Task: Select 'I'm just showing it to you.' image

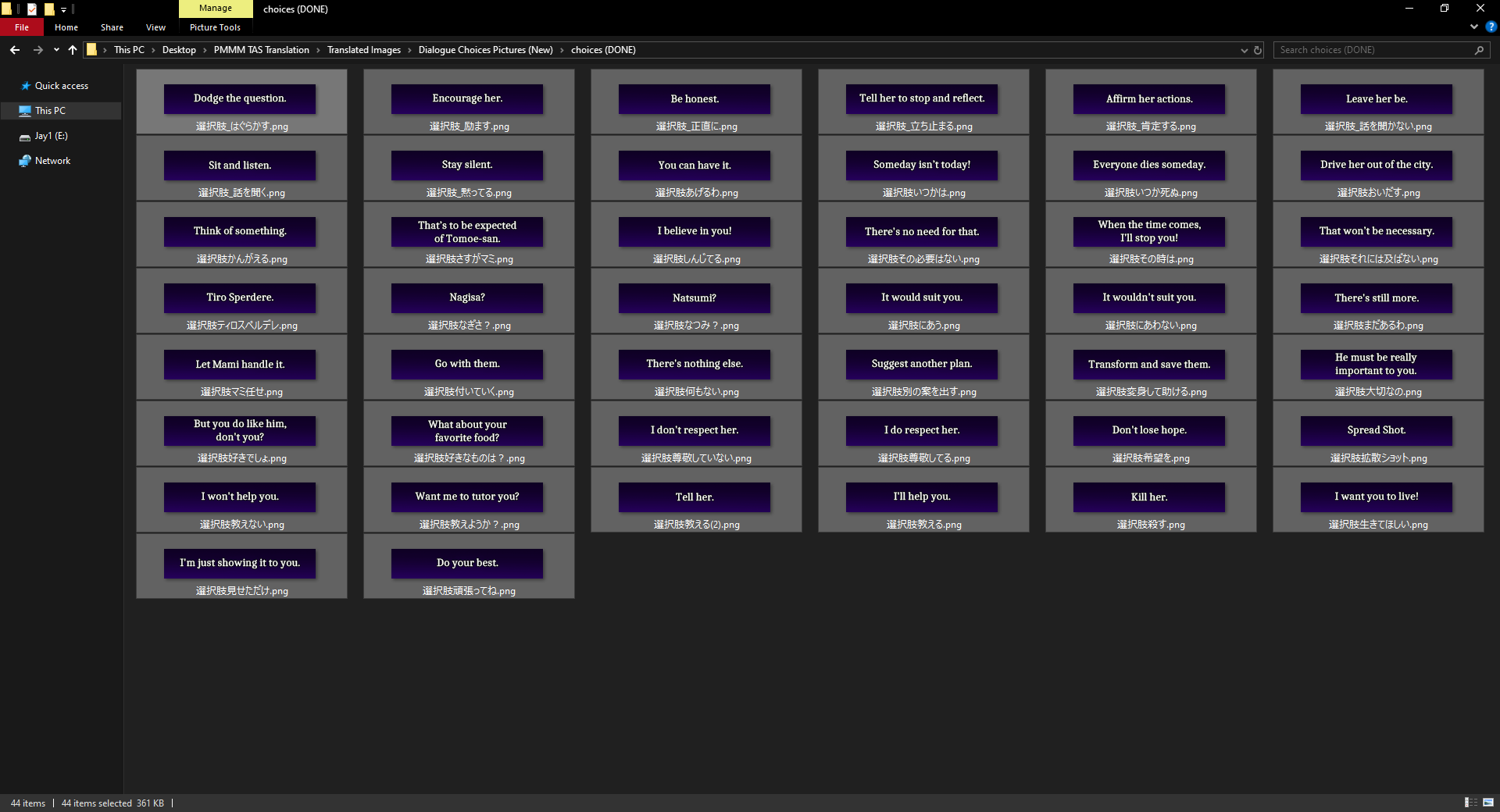Action: tap(241, 566)
